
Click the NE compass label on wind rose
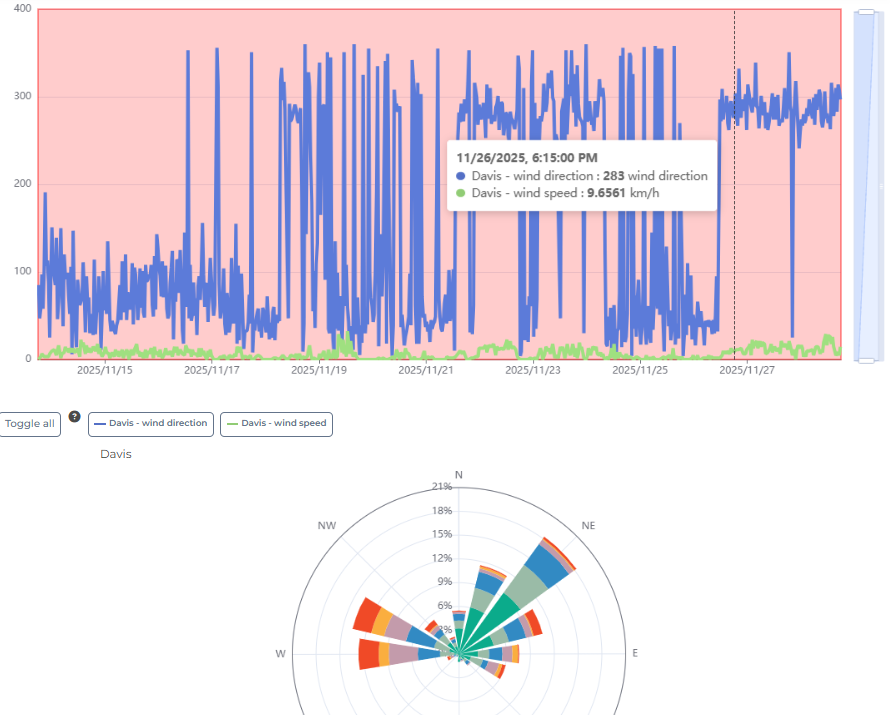tap(588, 525)
